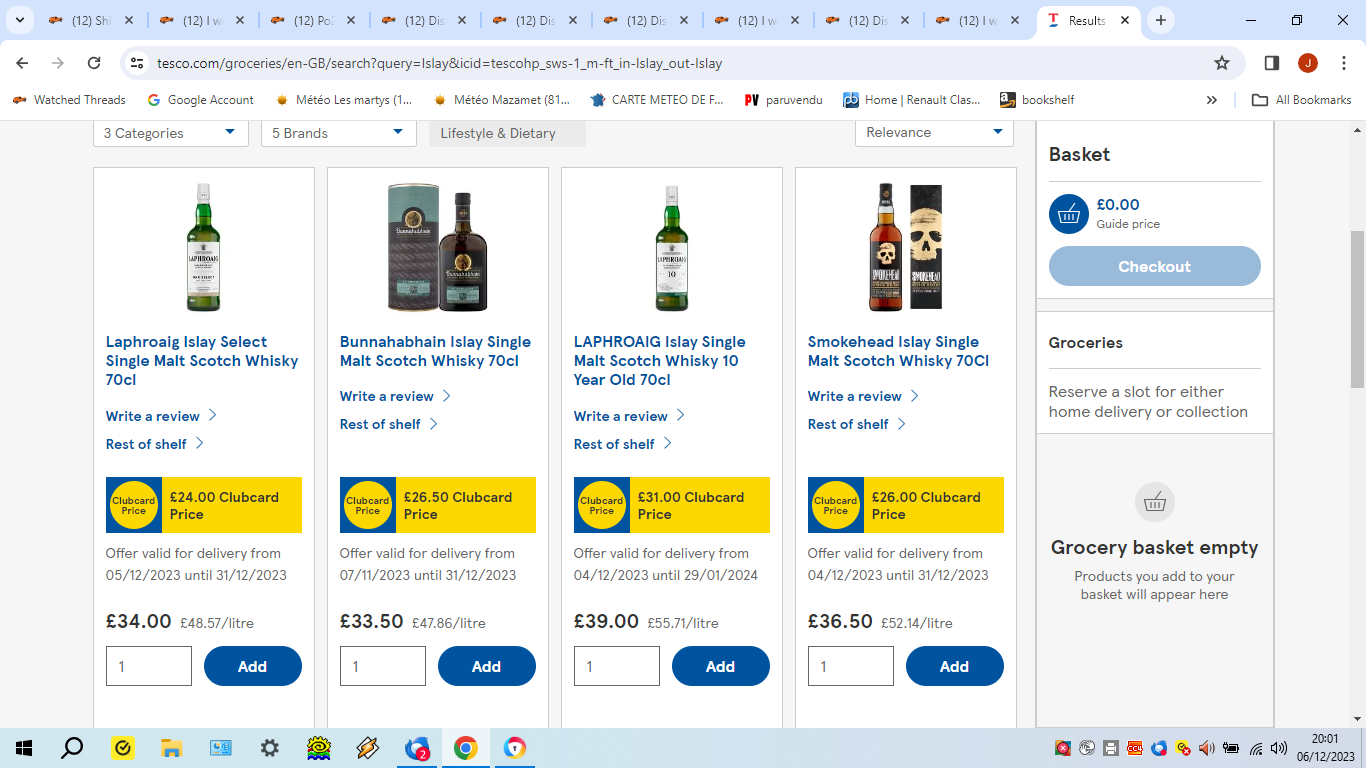Image resolution: width=1366 pixels, height=768 pixels.
Task: Bookmark this page with the star icon
Action: (1221, 63)
